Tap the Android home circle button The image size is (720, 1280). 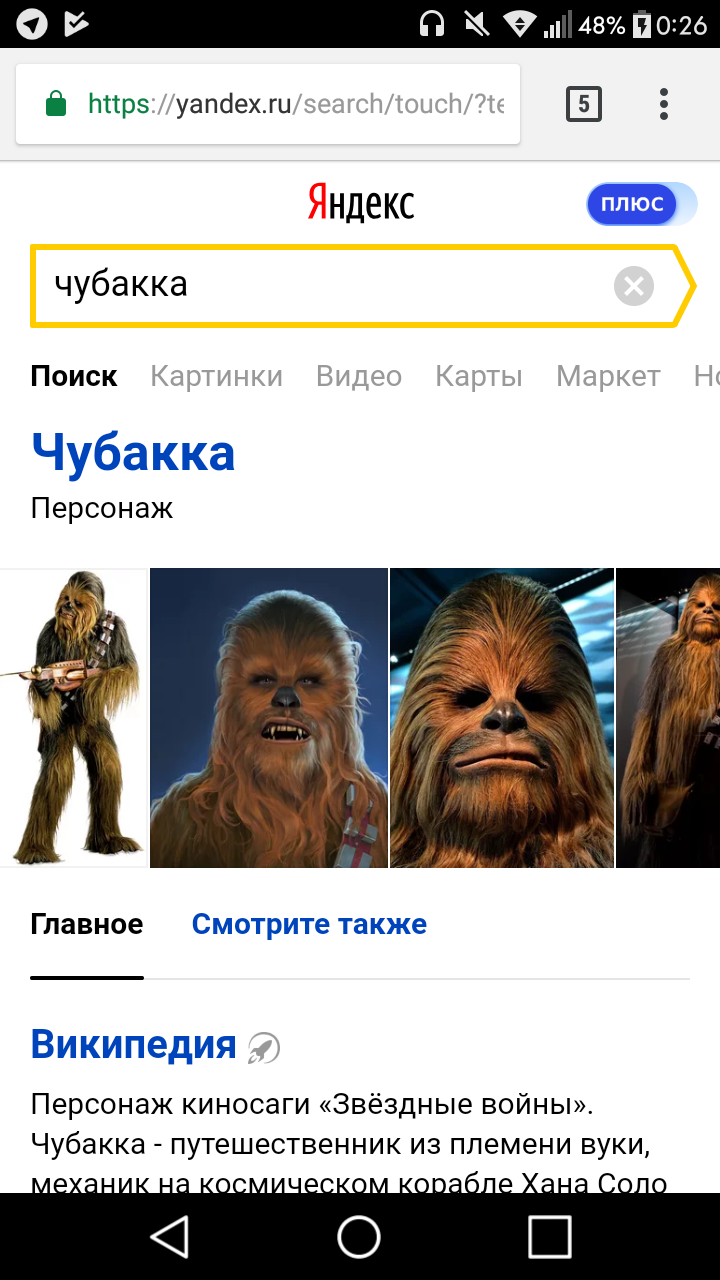coord(359,1236)
